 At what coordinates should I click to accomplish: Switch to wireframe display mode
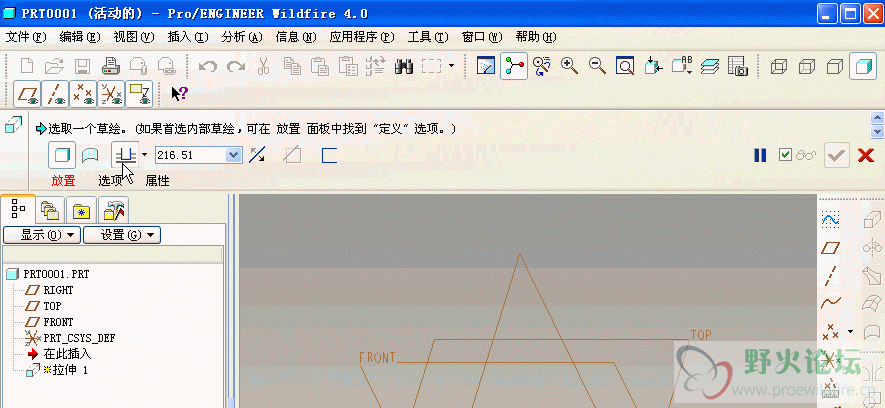click(x=779, y=67)
